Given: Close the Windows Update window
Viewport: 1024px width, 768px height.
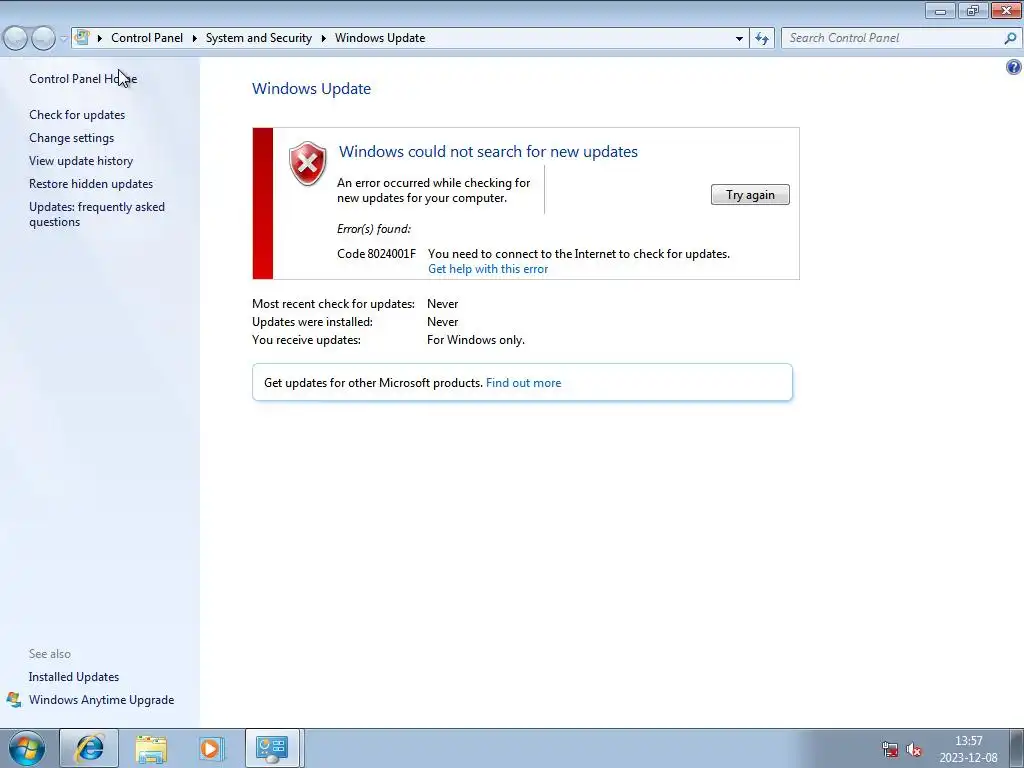Looking at the screenshot, I should click(1006, 10).
